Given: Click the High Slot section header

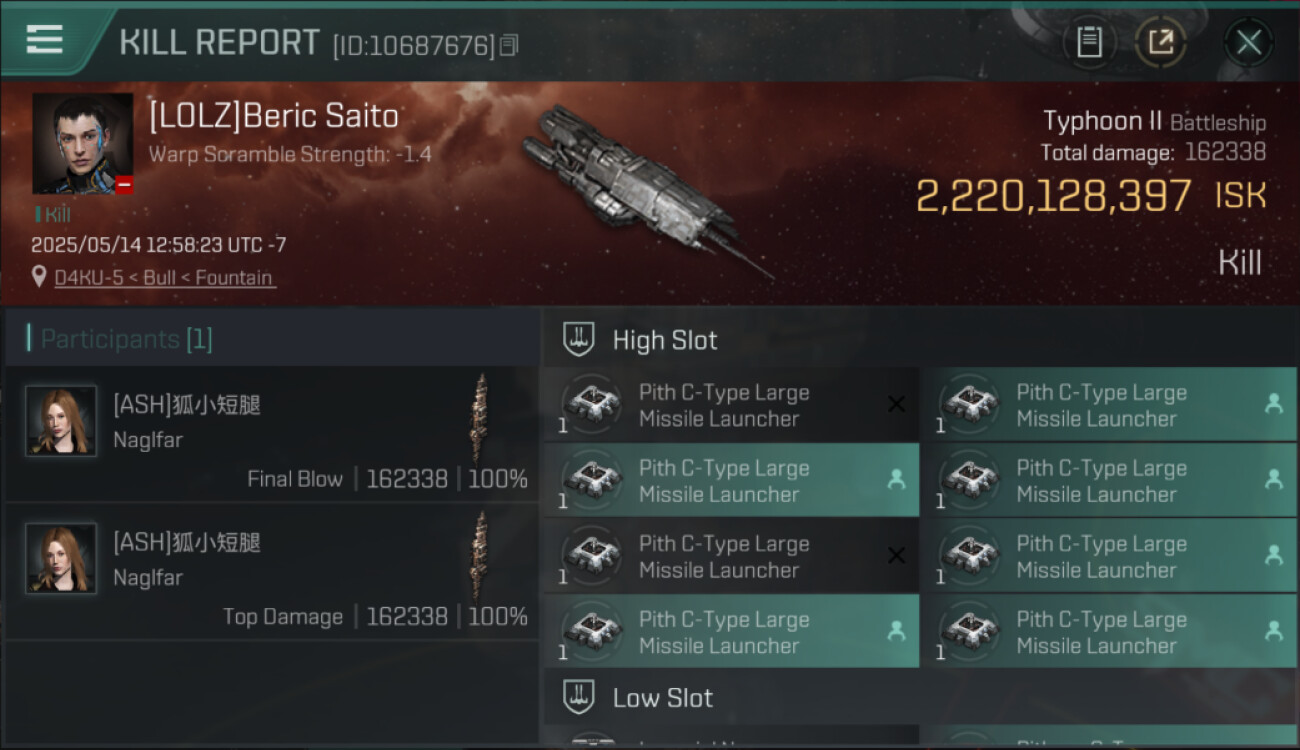Looking at the screenshot, I should (x=664, y=340).
